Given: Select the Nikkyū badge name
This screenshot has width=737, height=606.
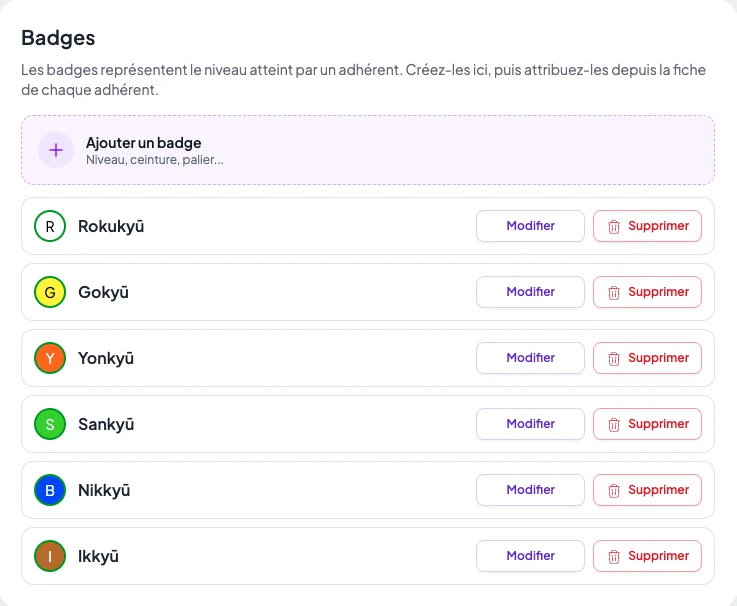Looking at the screenshot, I should pyautogui.click(x=104, y=490).
